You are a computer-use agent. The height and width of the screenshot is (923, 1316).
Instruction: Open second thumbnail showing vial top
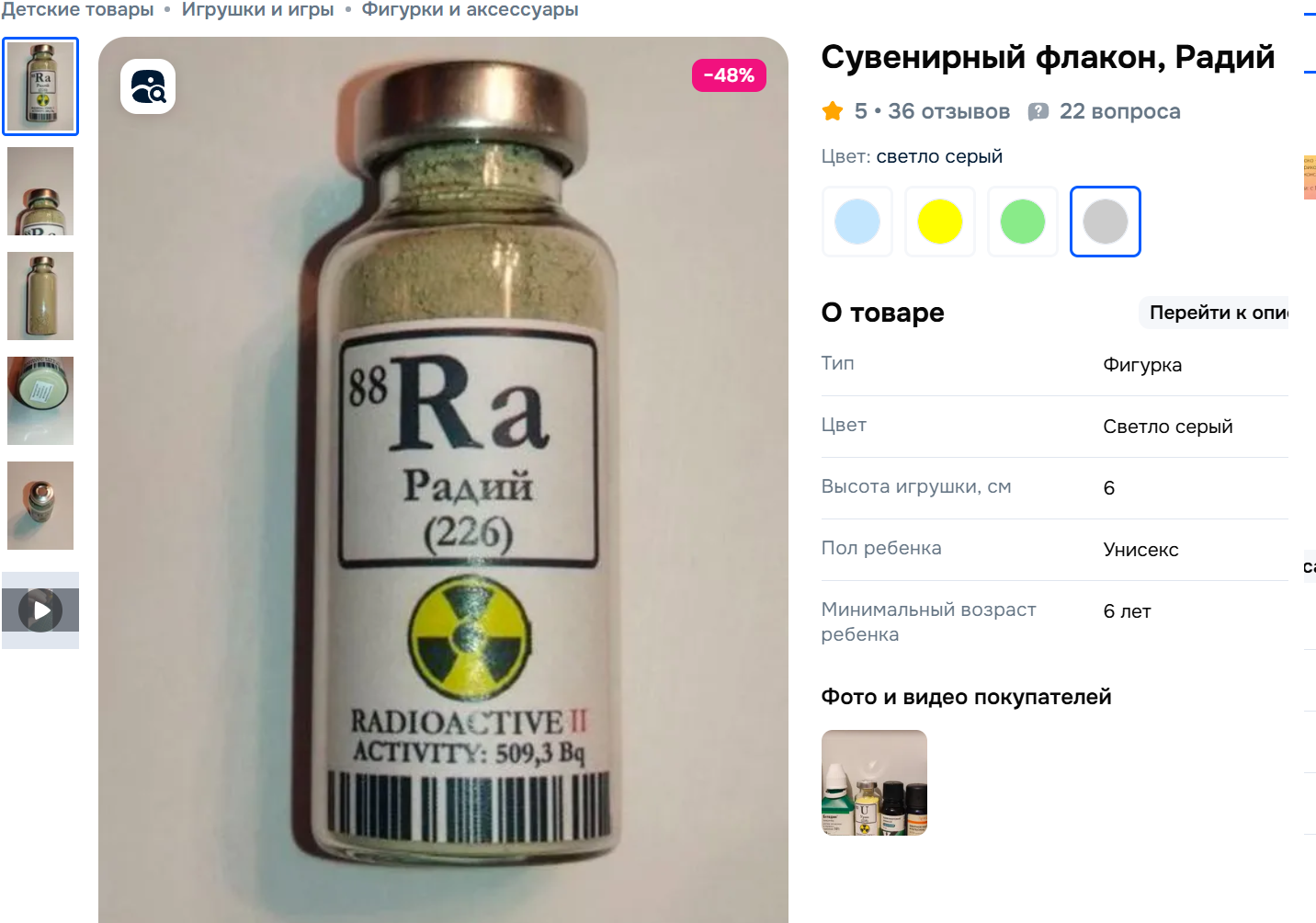coord(40,191)
